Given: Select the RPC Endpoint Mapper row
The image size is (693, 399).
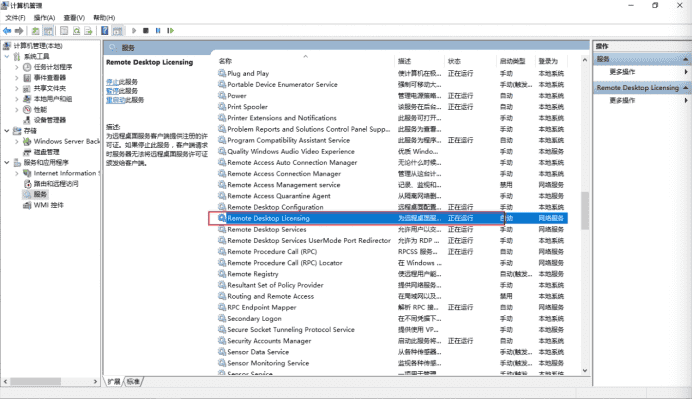Looking at the screenshot, I should [392, 307].
